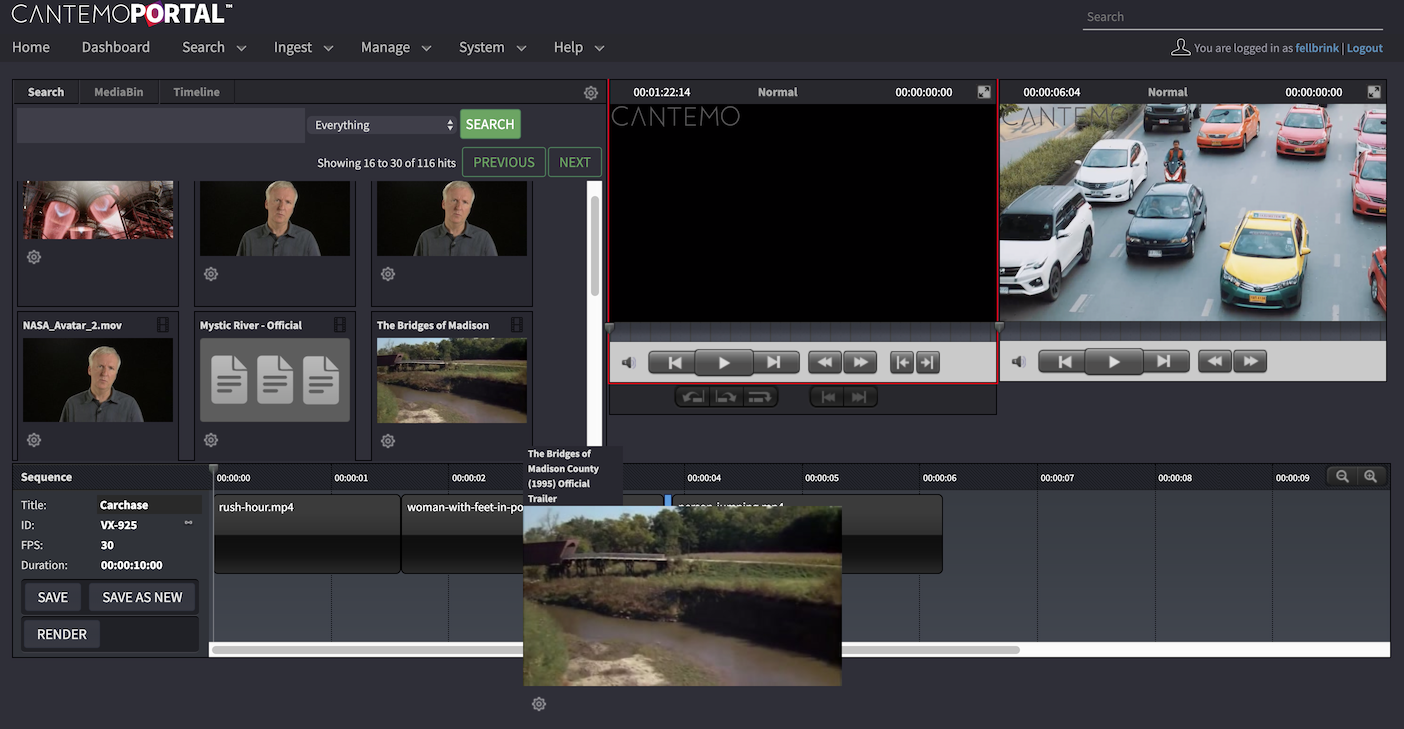Zoom in the sequence timeline

click(1371, 477)
